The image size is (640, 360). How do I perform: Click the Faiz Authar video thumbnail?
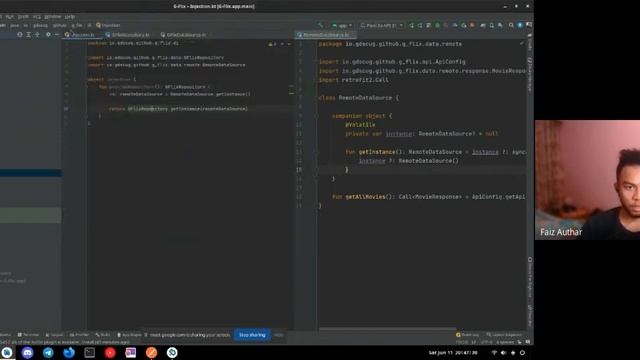(587, 180)
